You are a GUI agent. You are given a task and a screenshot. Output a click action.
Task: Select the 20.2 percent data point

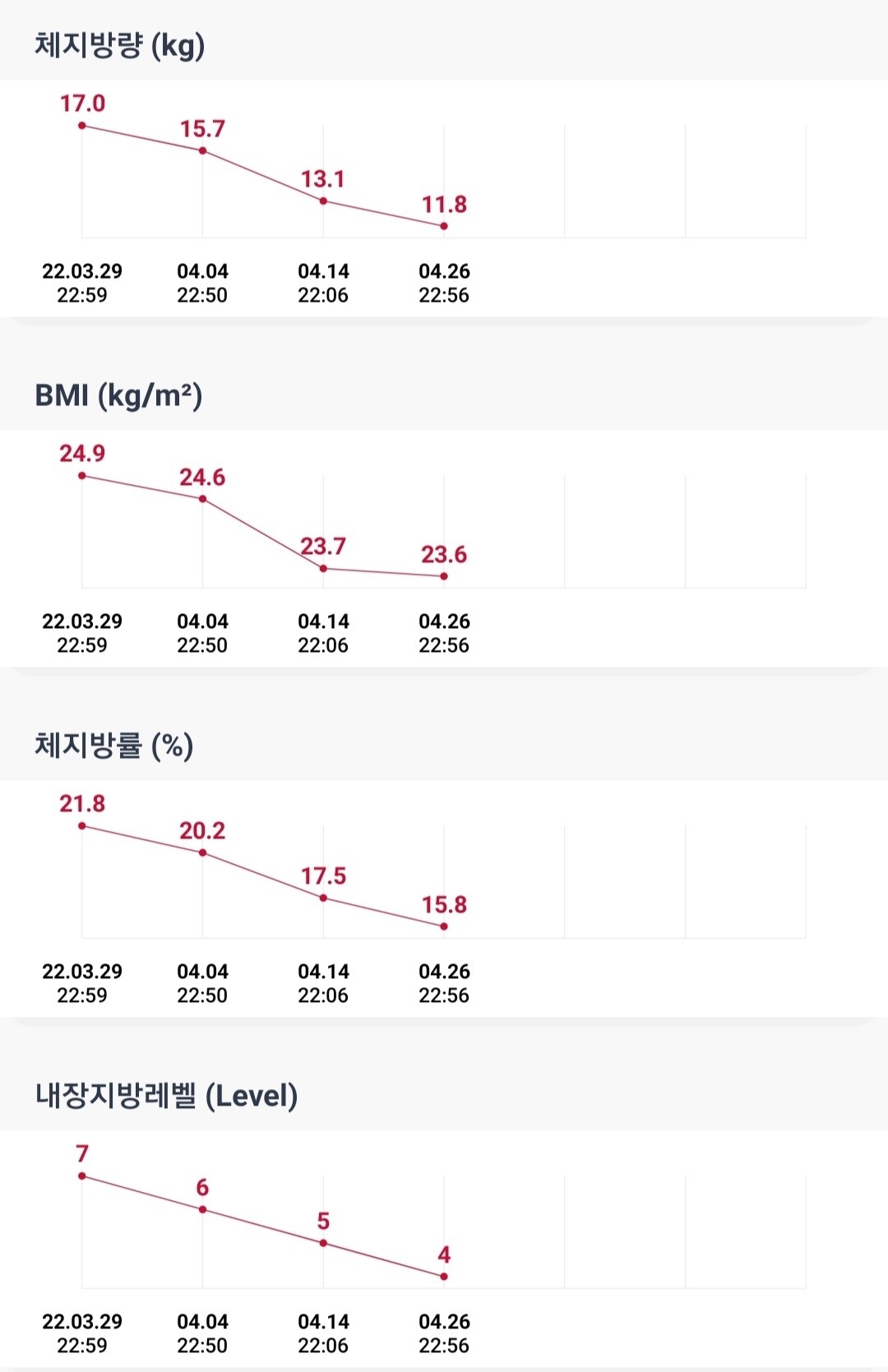tap(202, 852)
